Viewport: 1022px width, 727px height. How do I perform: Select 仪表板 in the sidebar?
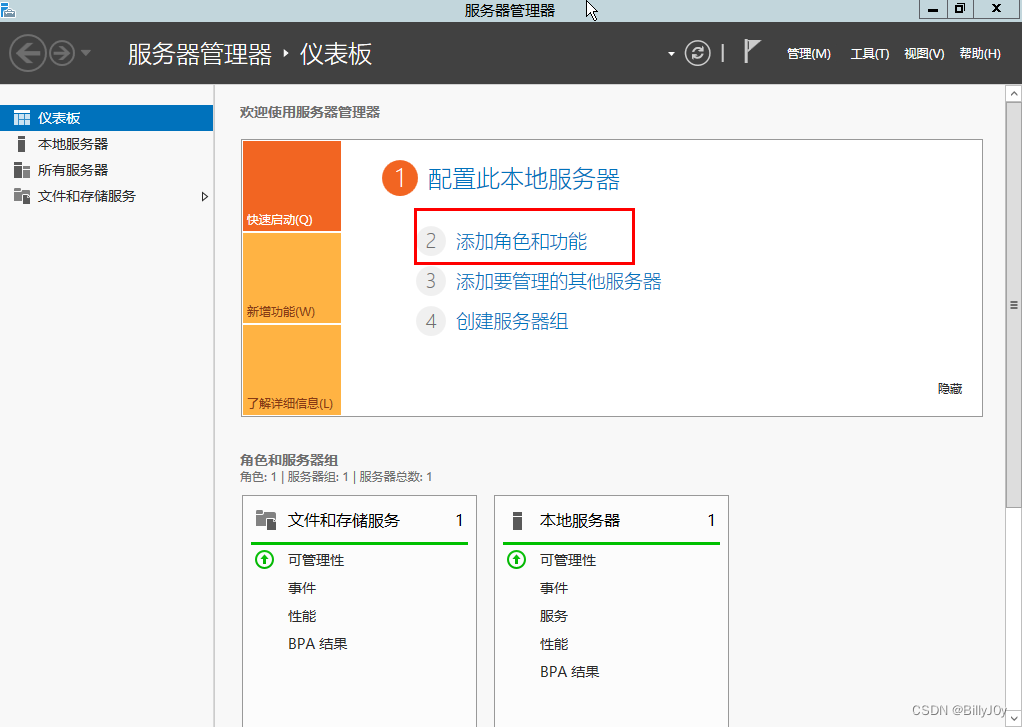[x=106, y=118]
